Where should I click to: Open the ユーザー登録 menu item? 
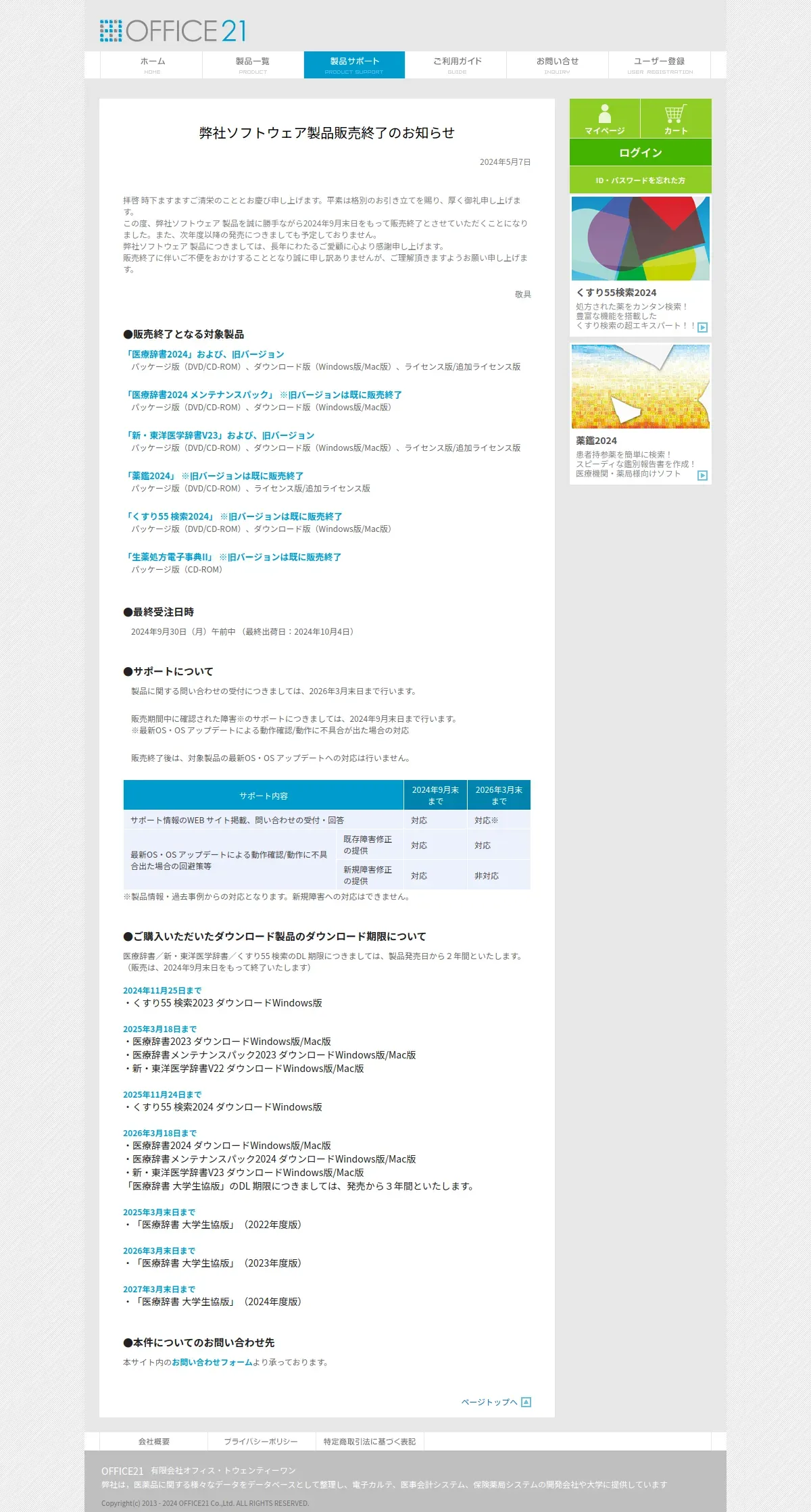[x=660, y=65]
